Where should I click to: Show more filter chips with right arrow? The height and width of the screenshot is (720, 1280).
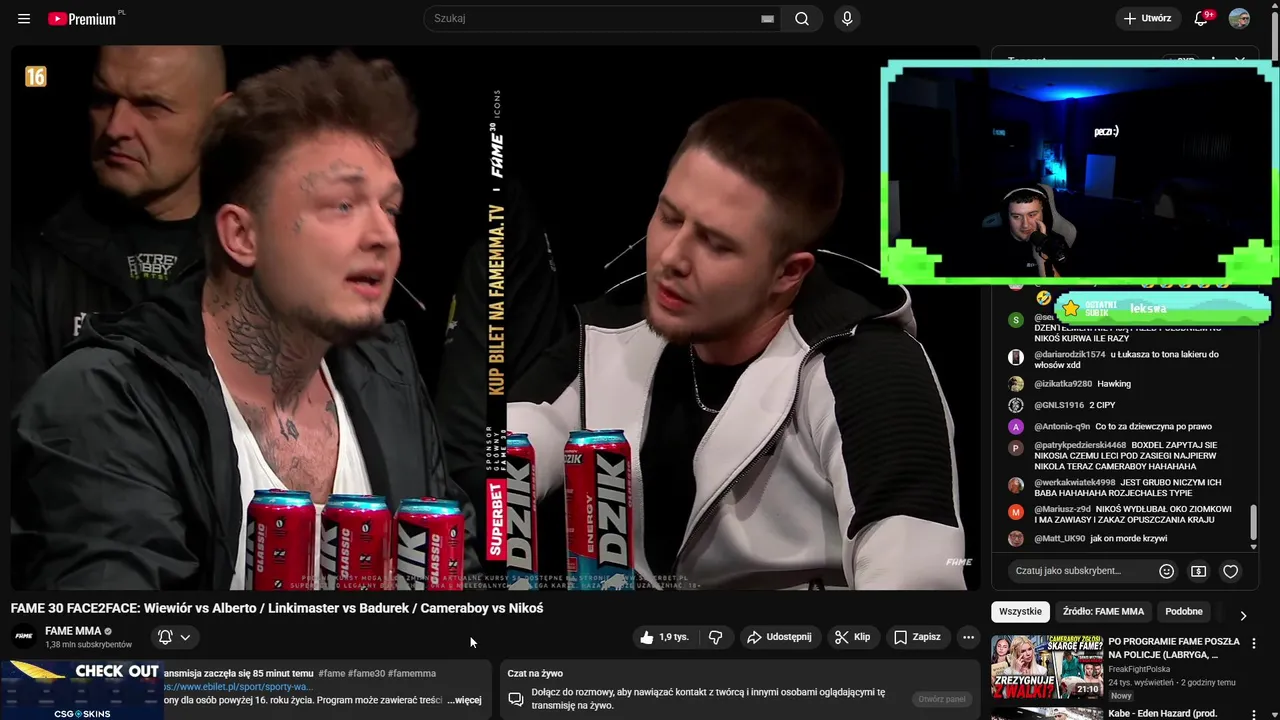point(1243,616)
